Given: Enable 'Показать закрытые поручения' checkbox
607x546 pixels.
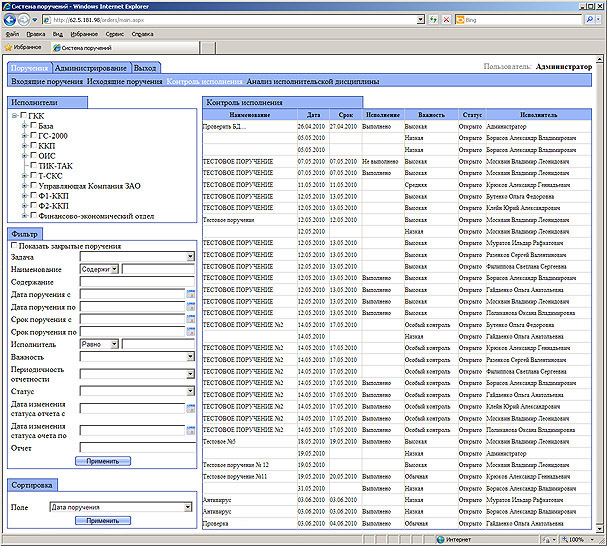Looking at the screenshot, I should tap(14, 245).
